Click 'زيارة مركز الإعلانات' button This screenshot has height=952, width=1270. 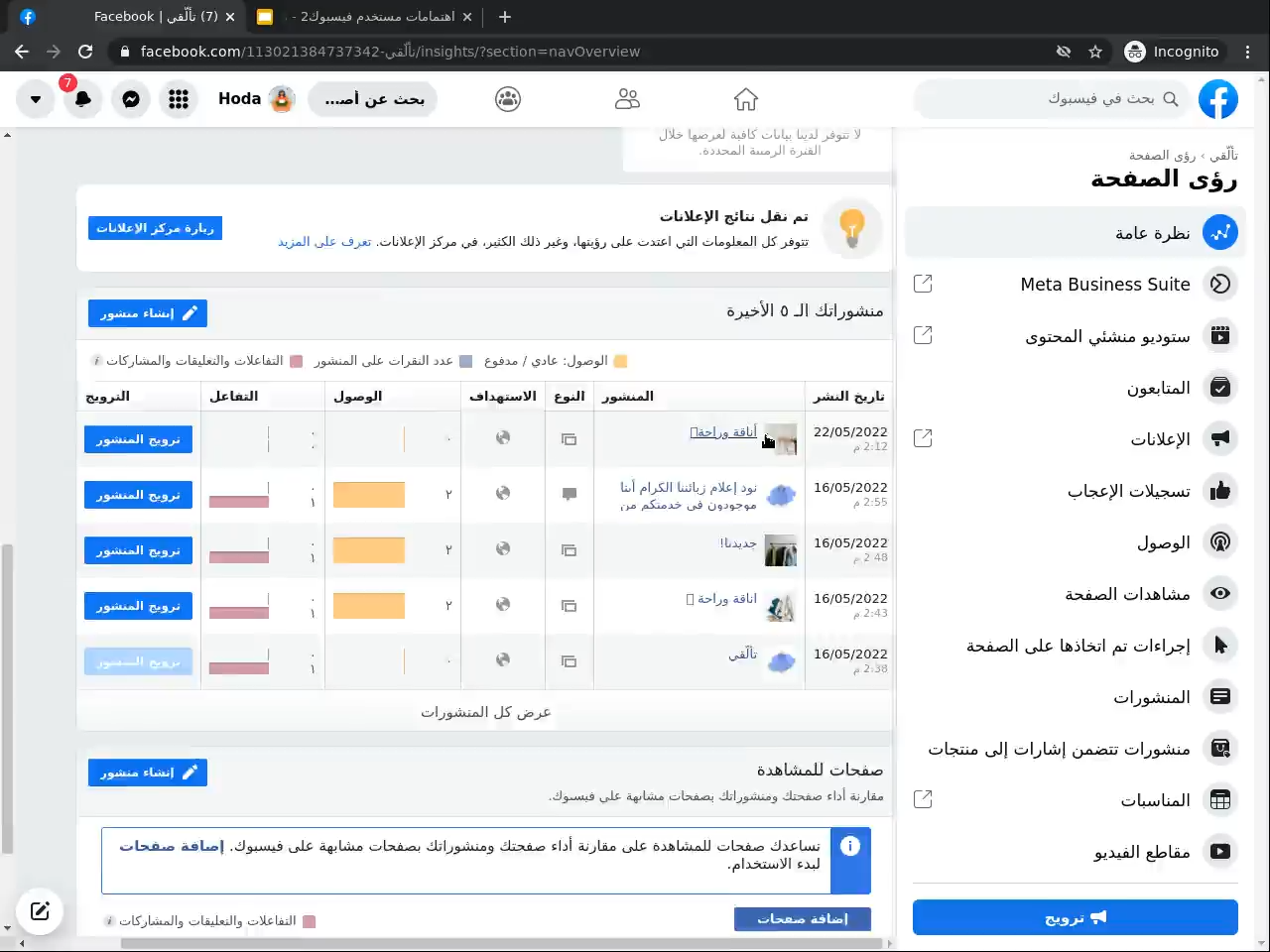pyautogui.click(x=155, y=228)
